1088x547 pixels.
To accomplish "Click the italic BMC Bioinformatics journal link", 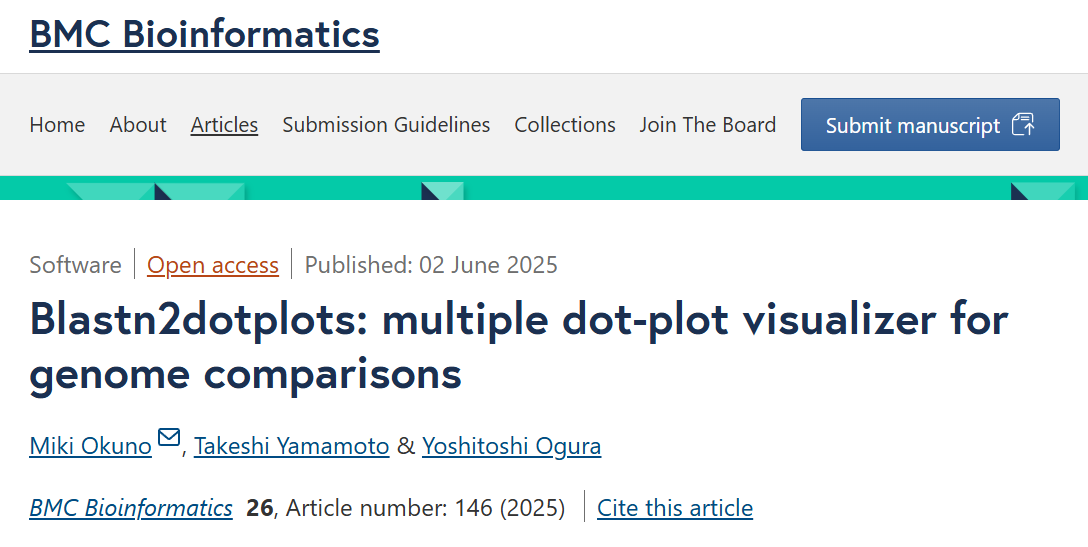I will [x=131, y=508].
